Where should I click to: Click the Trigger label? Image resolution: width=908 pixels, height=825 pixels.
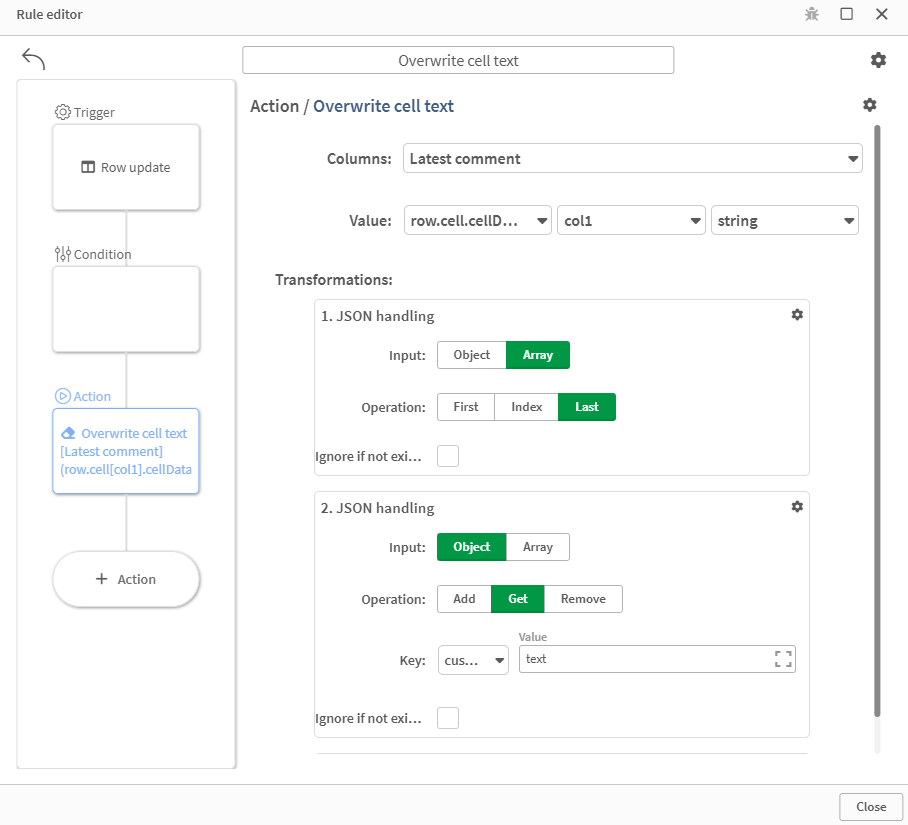[x=94, y=112]
